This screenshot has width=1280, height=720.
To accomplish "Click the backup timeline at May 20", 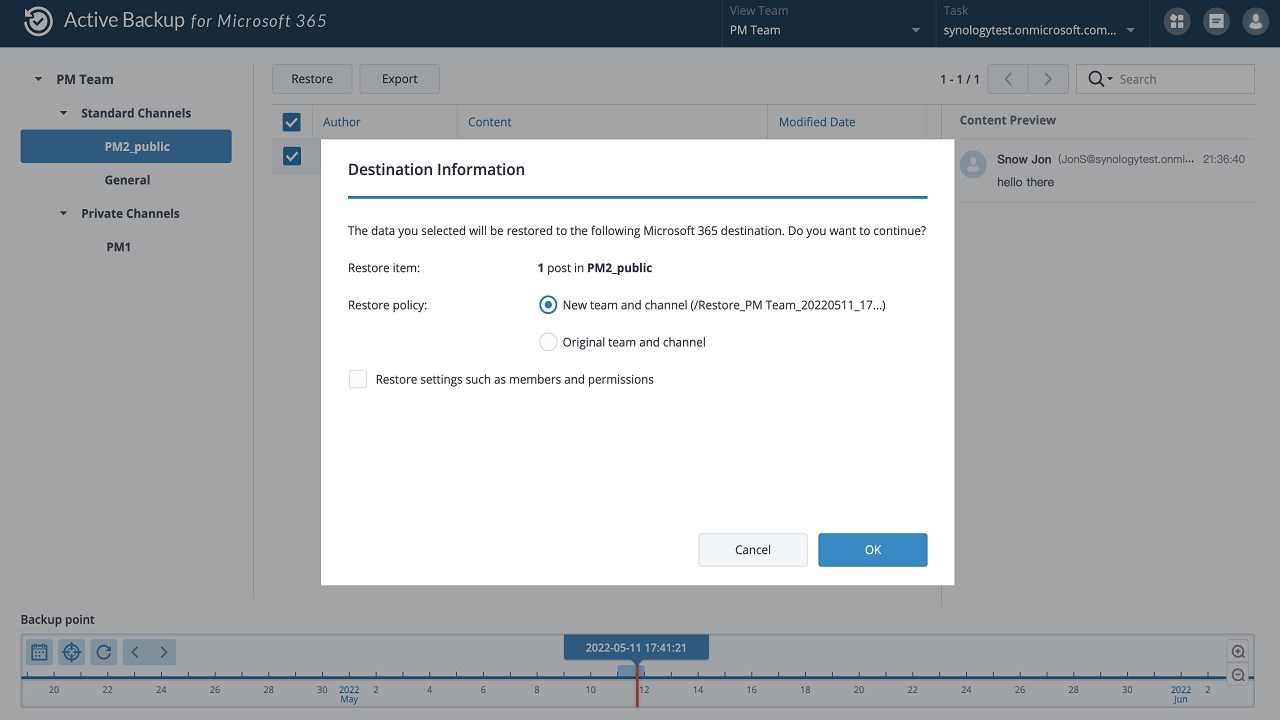I will click(x=859, y=690).
